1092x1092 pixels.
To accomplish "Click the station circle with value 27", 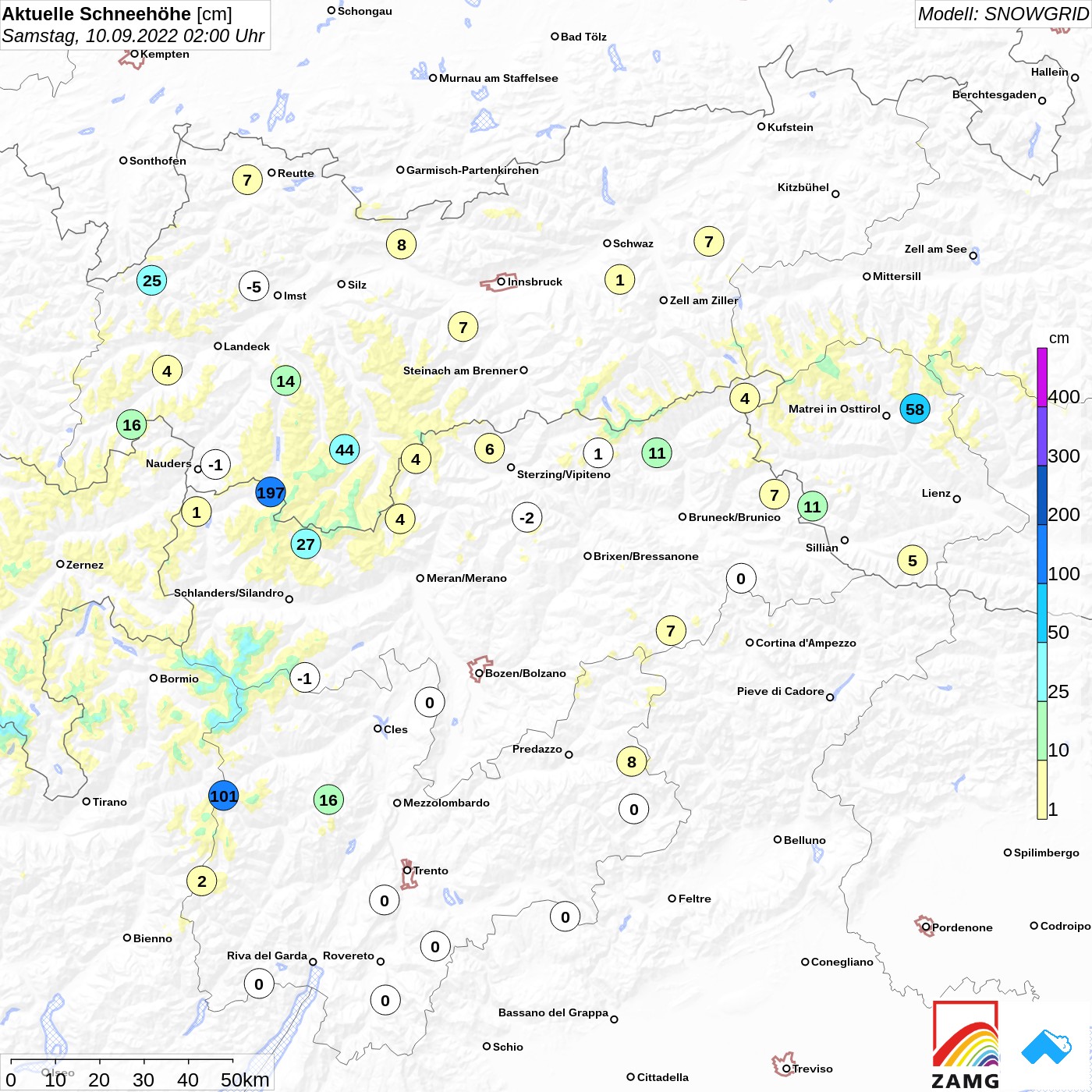I will (x=306, y=544).
